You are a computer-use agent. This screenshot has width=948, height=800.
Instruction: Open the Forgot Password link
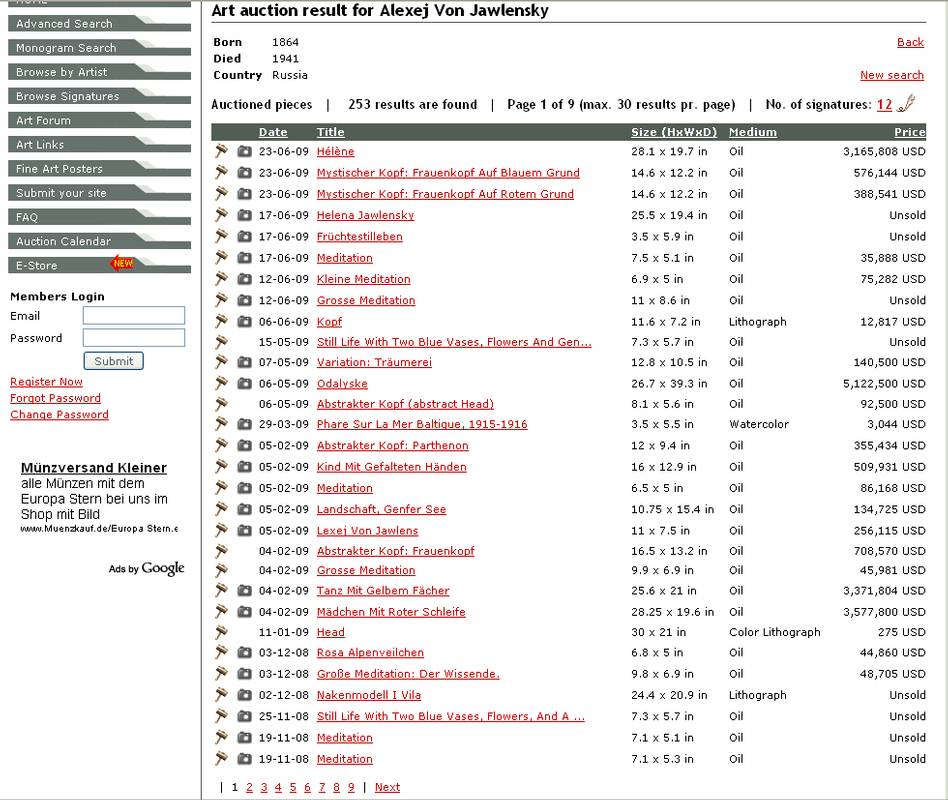[x=55, y=398]
